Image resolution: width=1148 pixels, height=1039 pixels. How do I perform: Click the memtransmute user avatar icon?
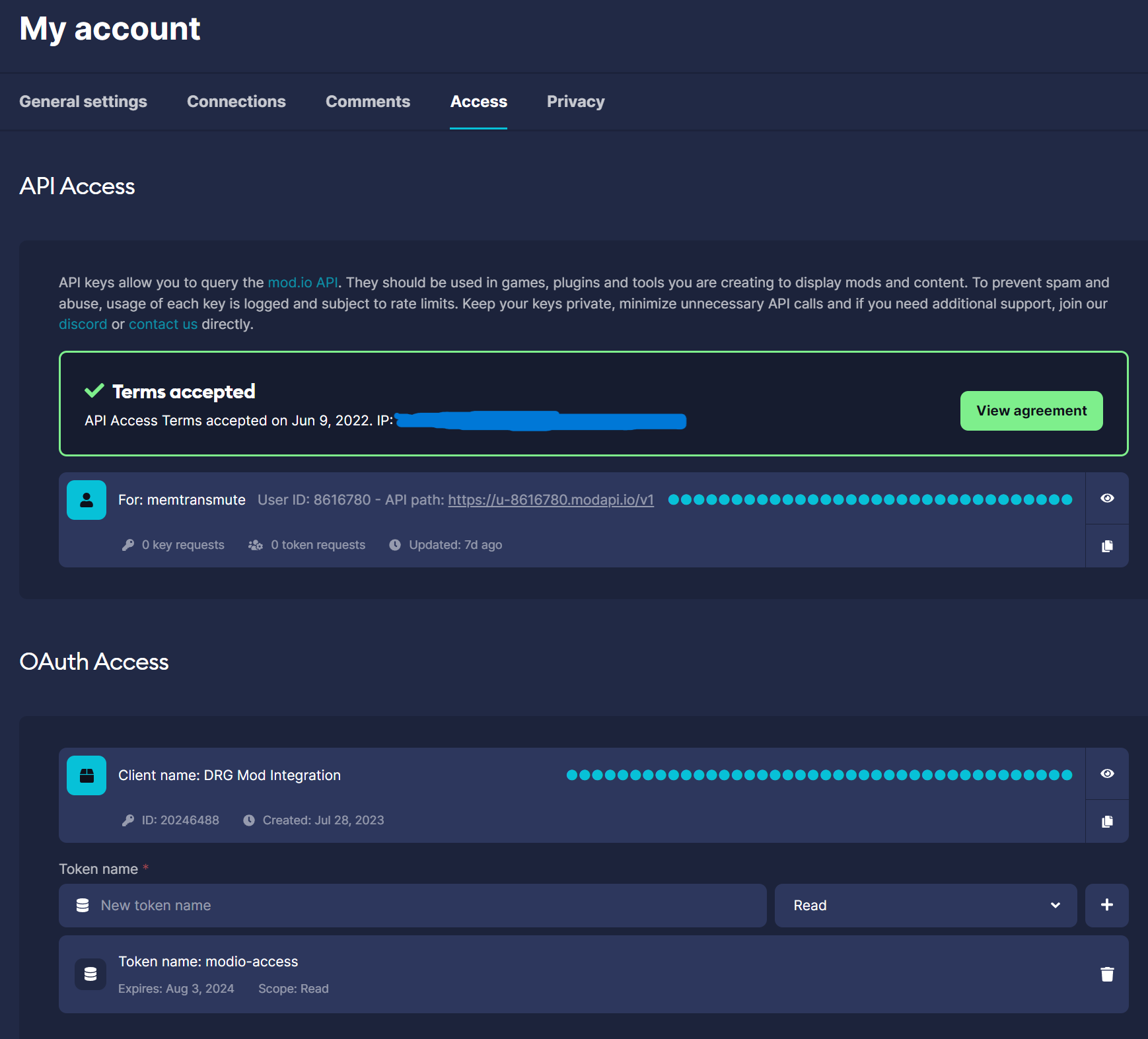click(x=87, y=500)
